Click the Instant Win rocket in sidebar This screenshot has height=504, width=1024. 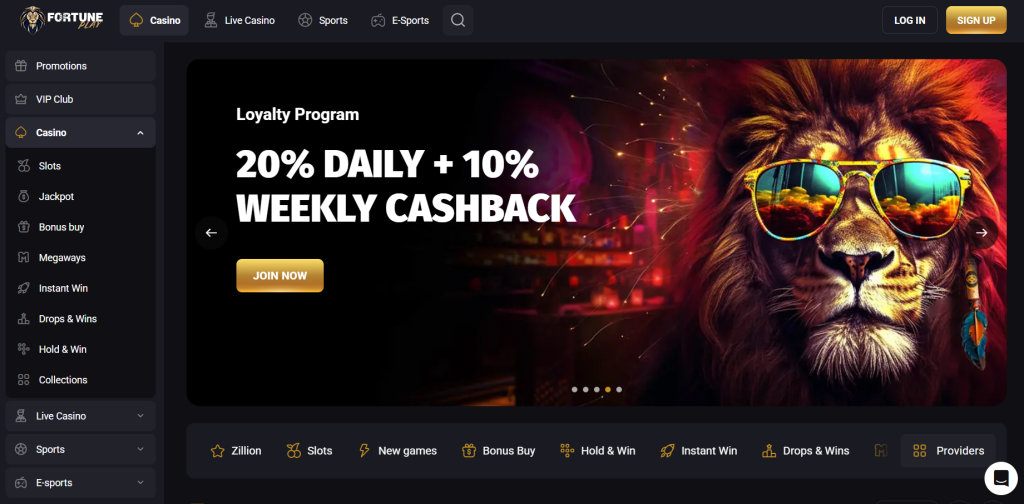point(24,288)
